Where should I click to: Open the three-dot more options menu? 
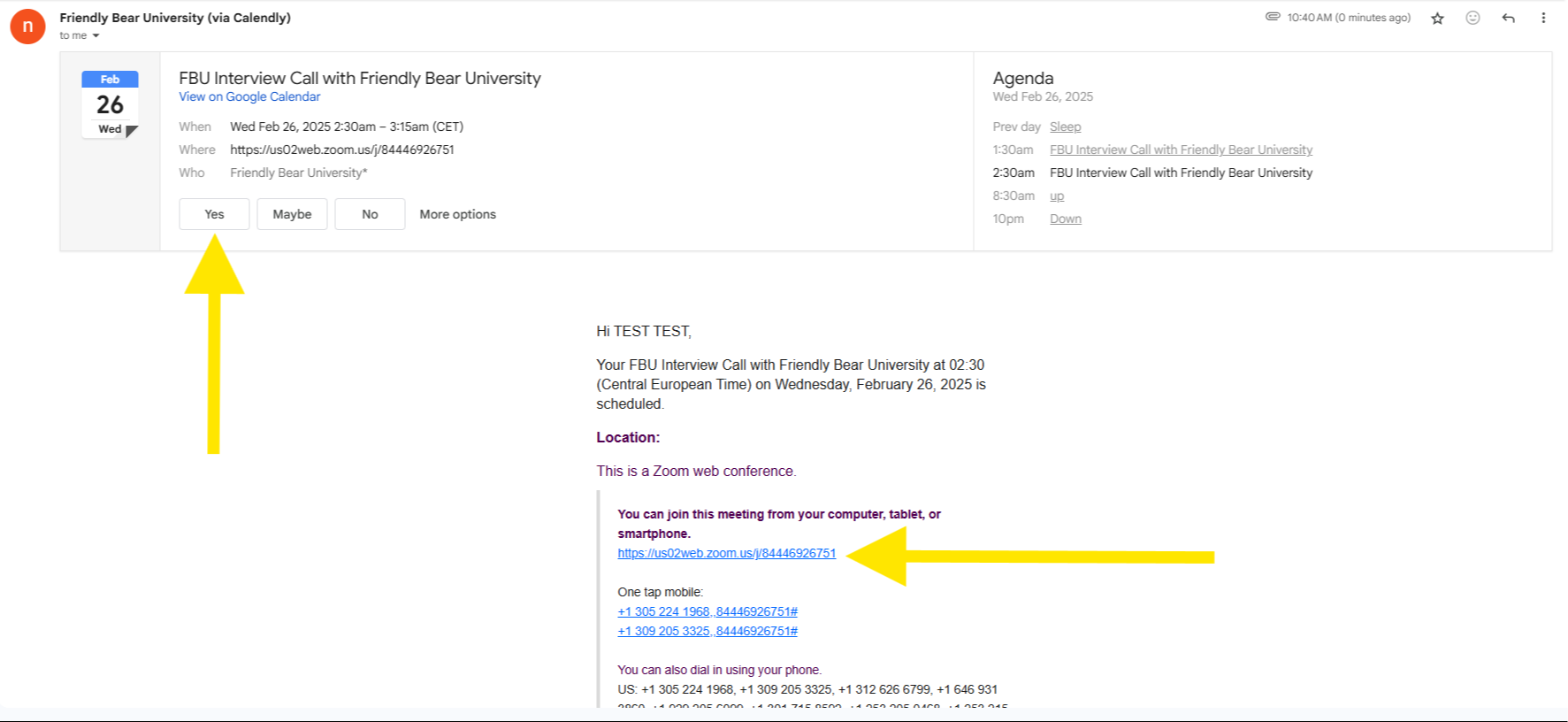point(1543,18)
